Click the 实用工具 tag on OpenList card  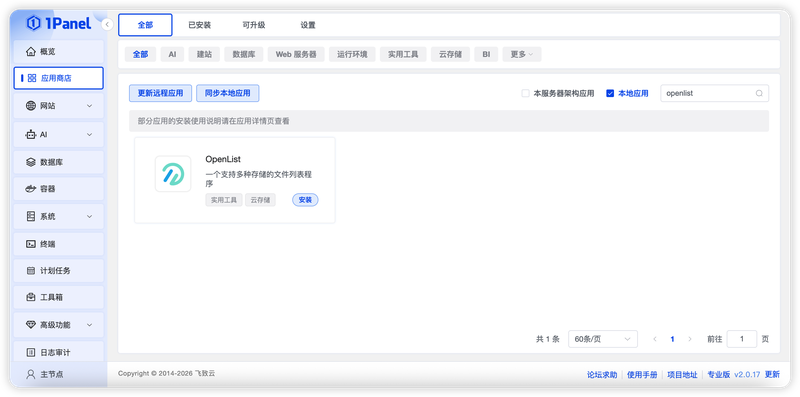pyautogui.click(x=224, y=200)
